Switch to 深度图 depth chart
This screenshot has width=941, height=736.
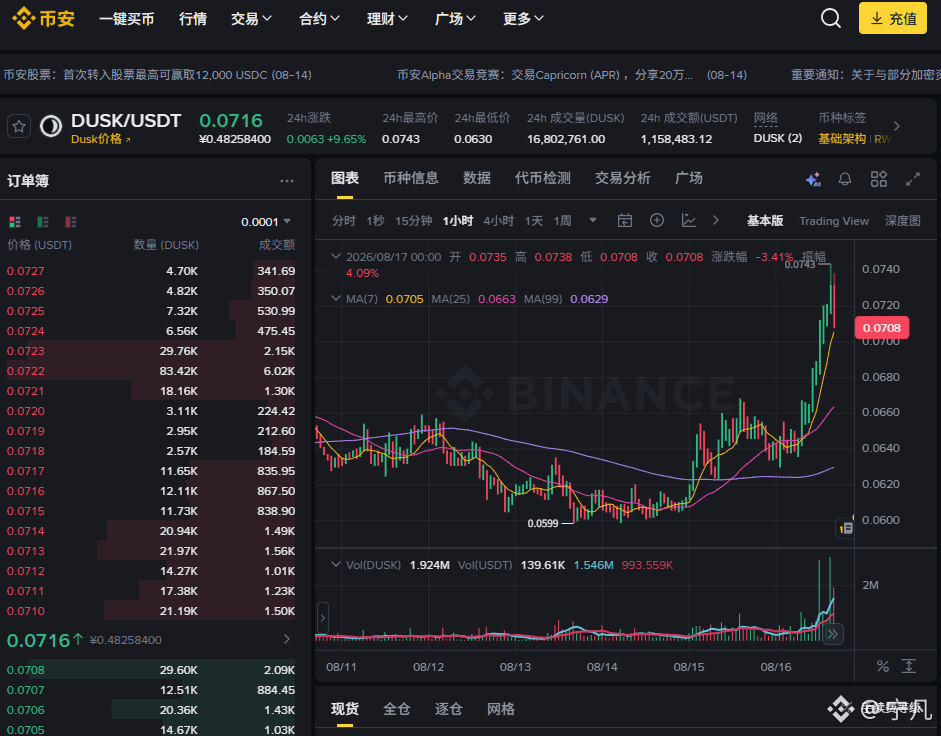903,221
